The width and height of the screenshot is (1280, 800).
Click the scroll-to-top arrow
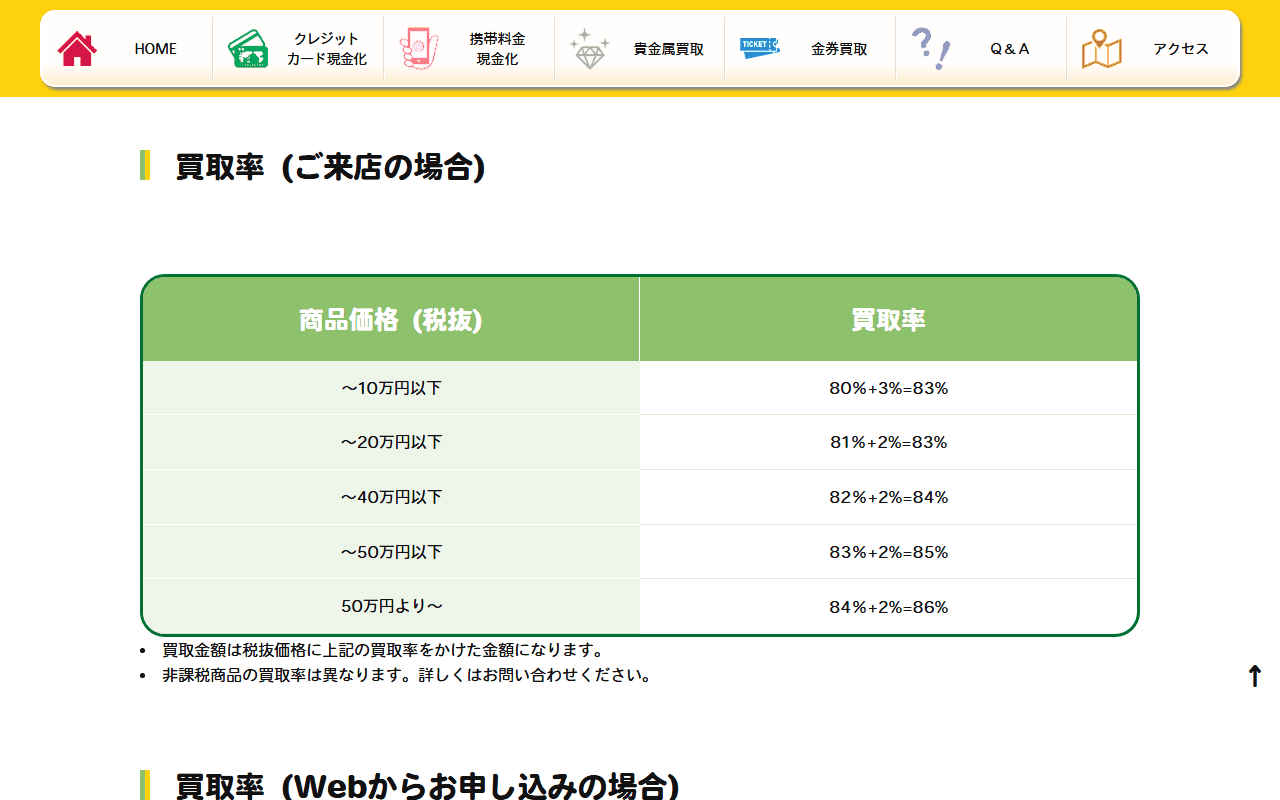[x=1255, y=676]
